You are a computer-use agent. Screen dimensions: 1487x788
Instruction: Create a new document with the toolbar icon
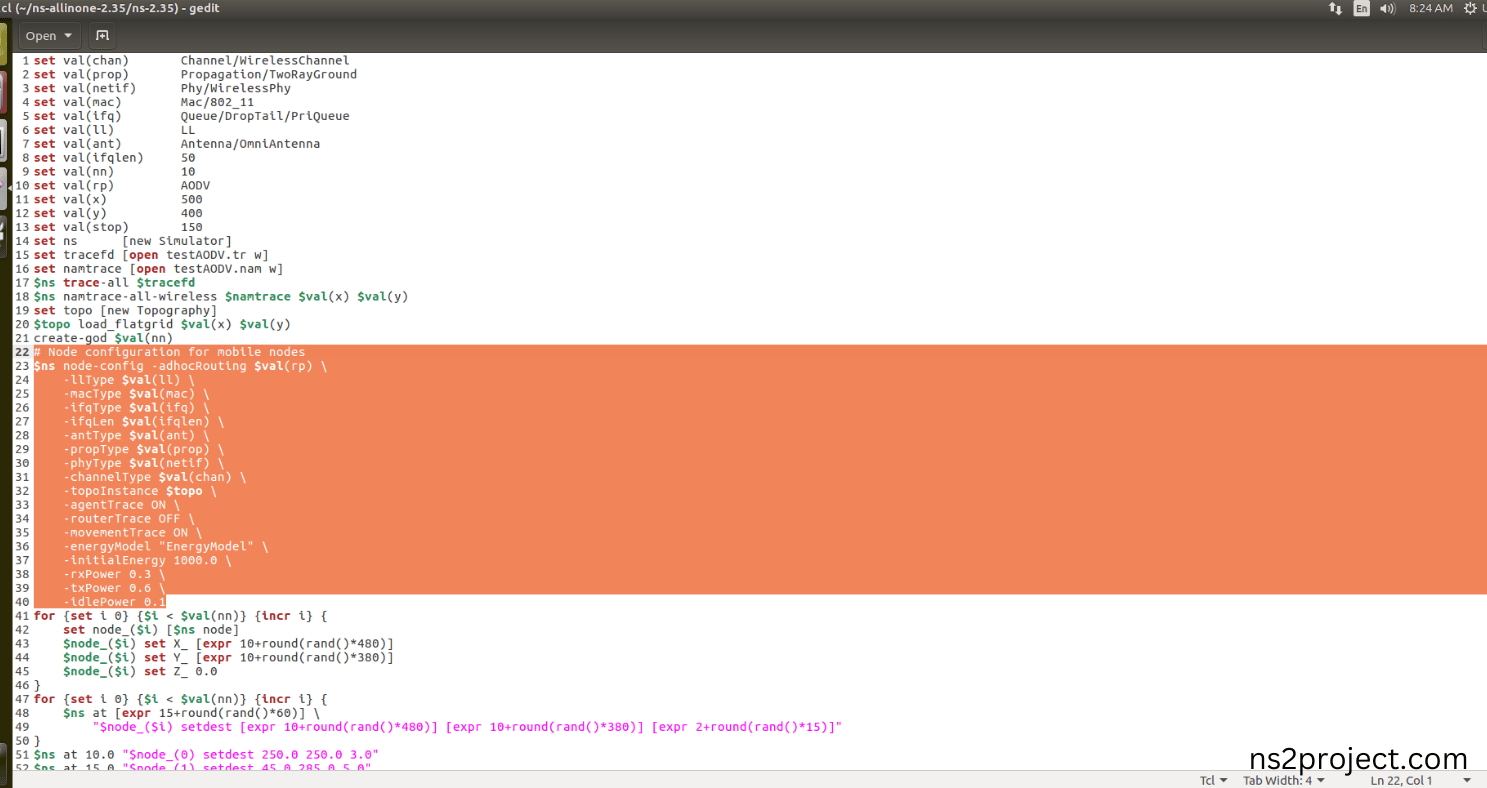(x=102, y=36)
